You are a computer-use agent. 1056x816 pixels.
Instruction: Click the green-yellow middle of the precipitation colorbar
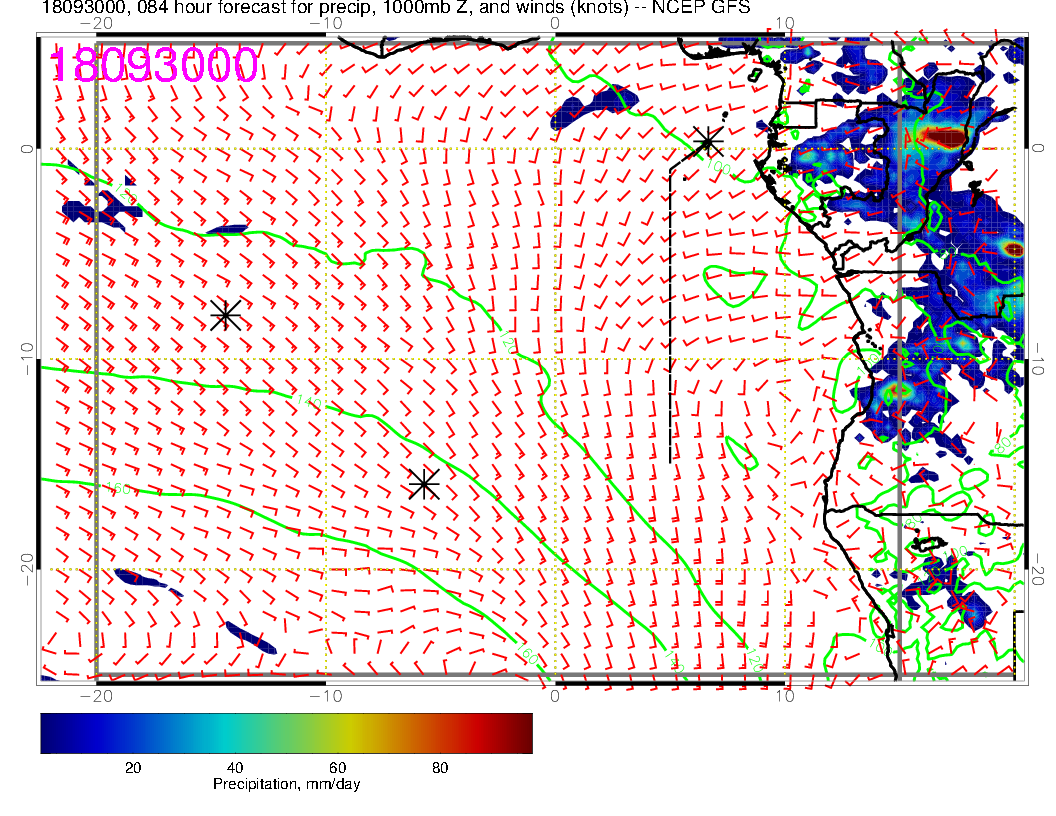click(320, 732)
